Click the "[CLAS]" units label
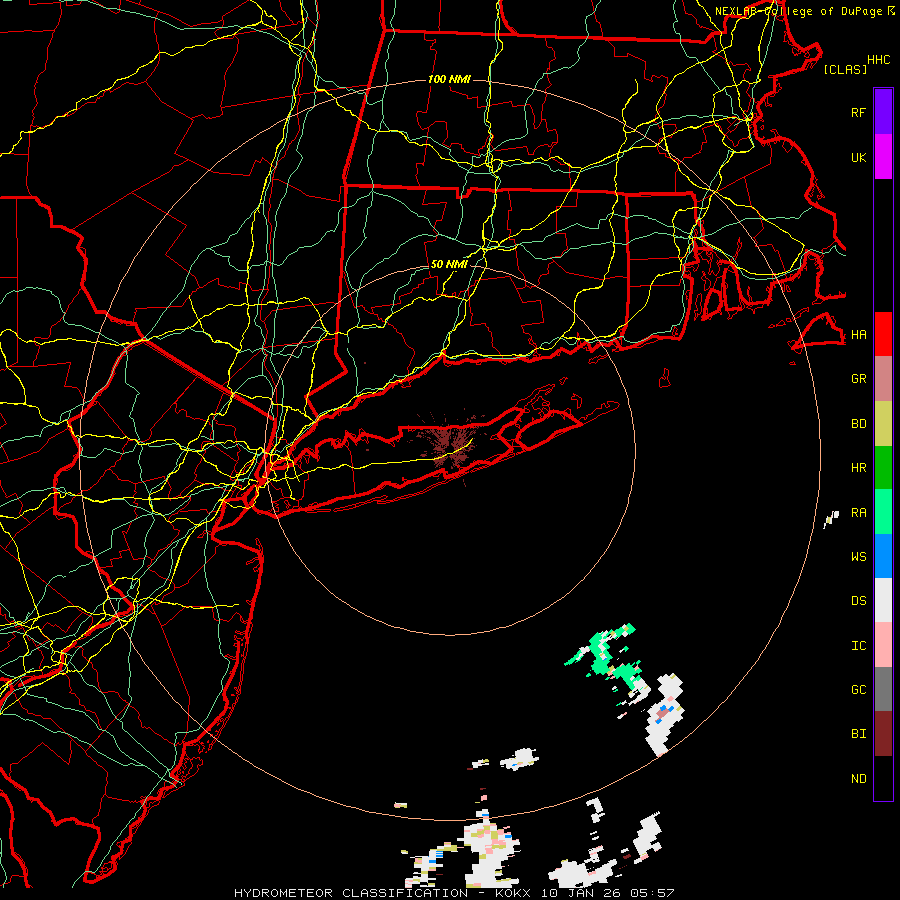Image resolution: width=900 pixels, height=900 pixels. (845, 69)
